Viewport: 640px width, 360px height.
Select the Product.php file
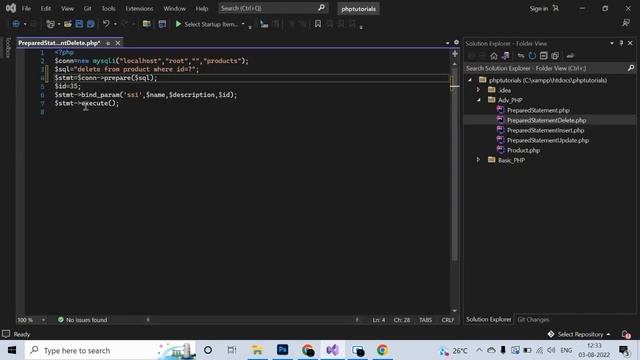(523, 150)
